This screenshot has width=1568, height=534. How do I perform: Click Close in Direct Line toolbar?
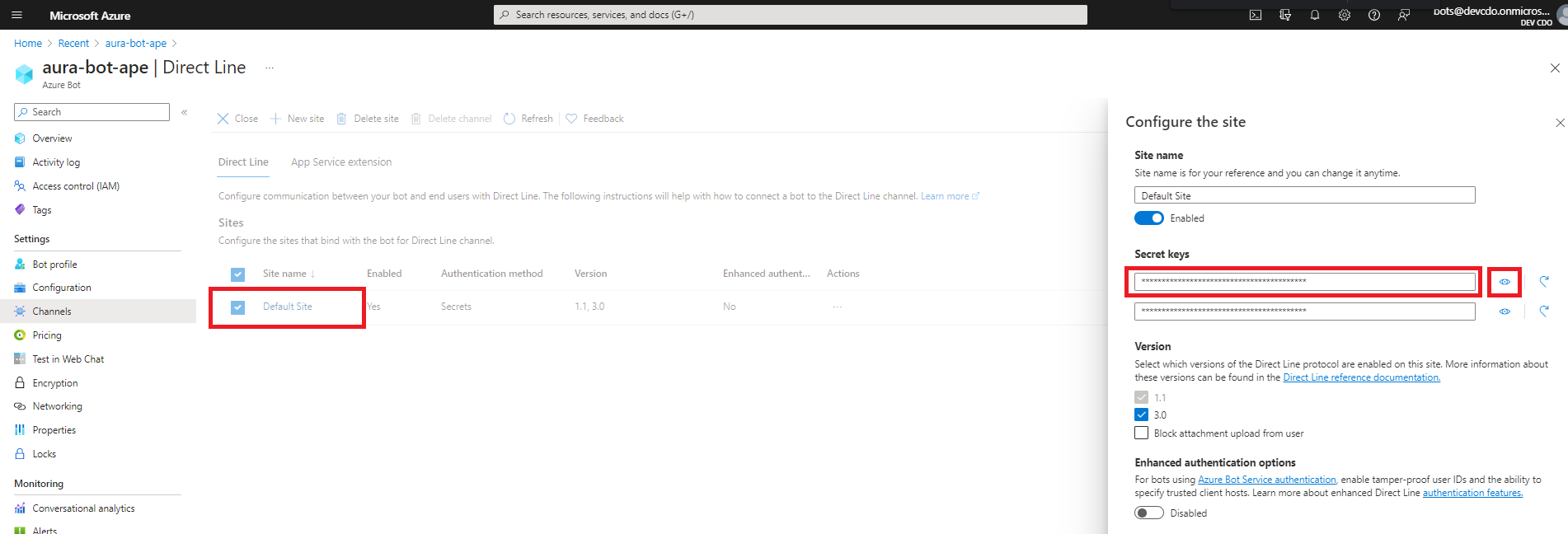click(x=237, y=119)
